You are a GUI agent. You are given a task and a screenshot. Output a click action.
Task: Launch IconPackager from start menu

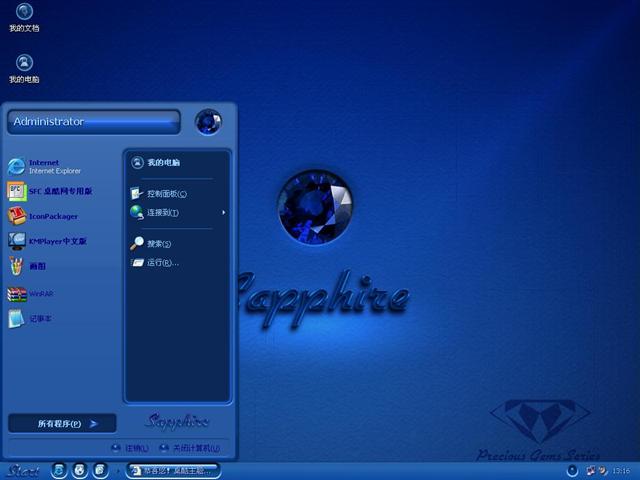43,216
